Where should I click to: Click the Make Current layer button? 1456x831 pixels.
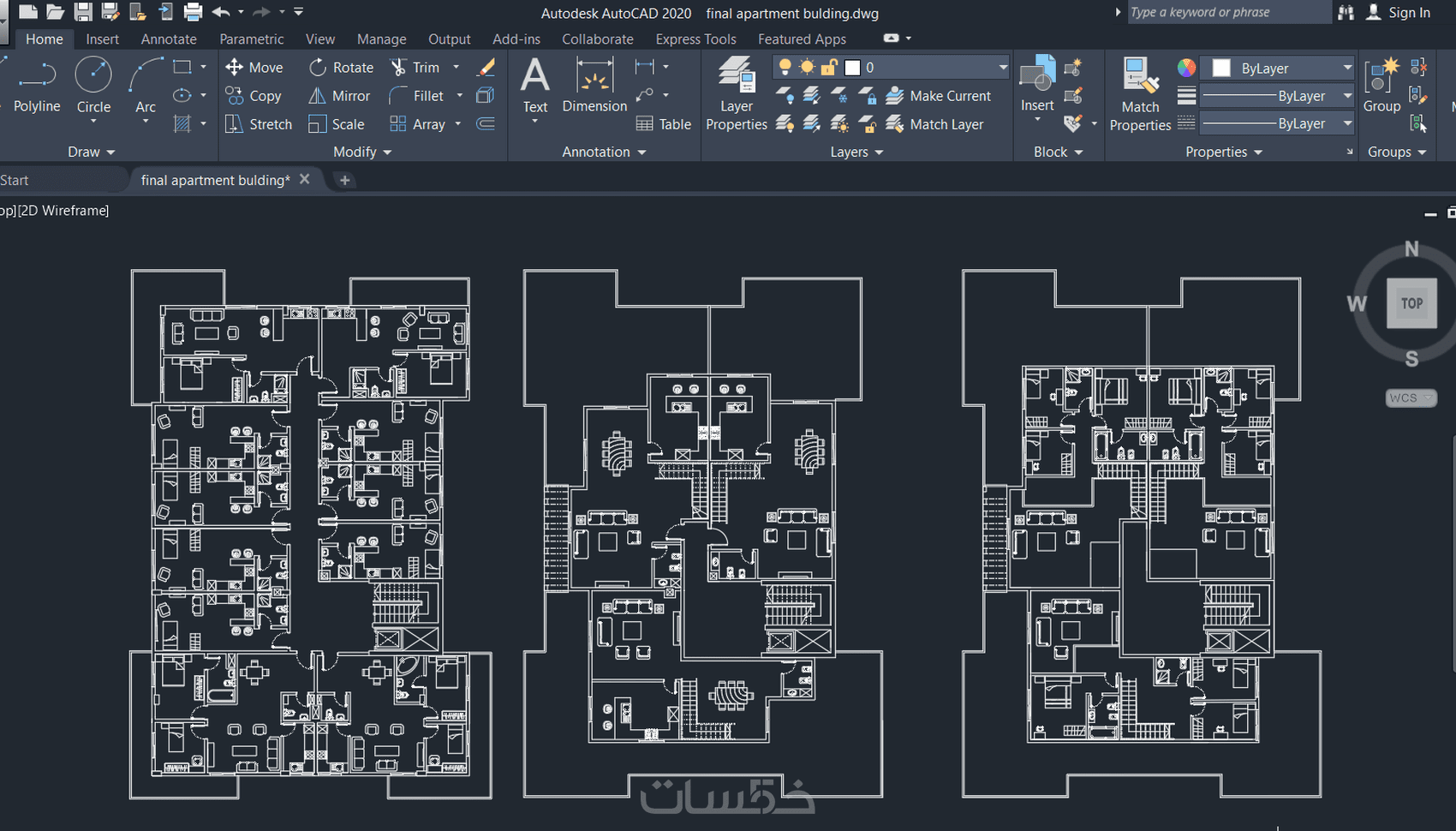[x=938, y=96]
